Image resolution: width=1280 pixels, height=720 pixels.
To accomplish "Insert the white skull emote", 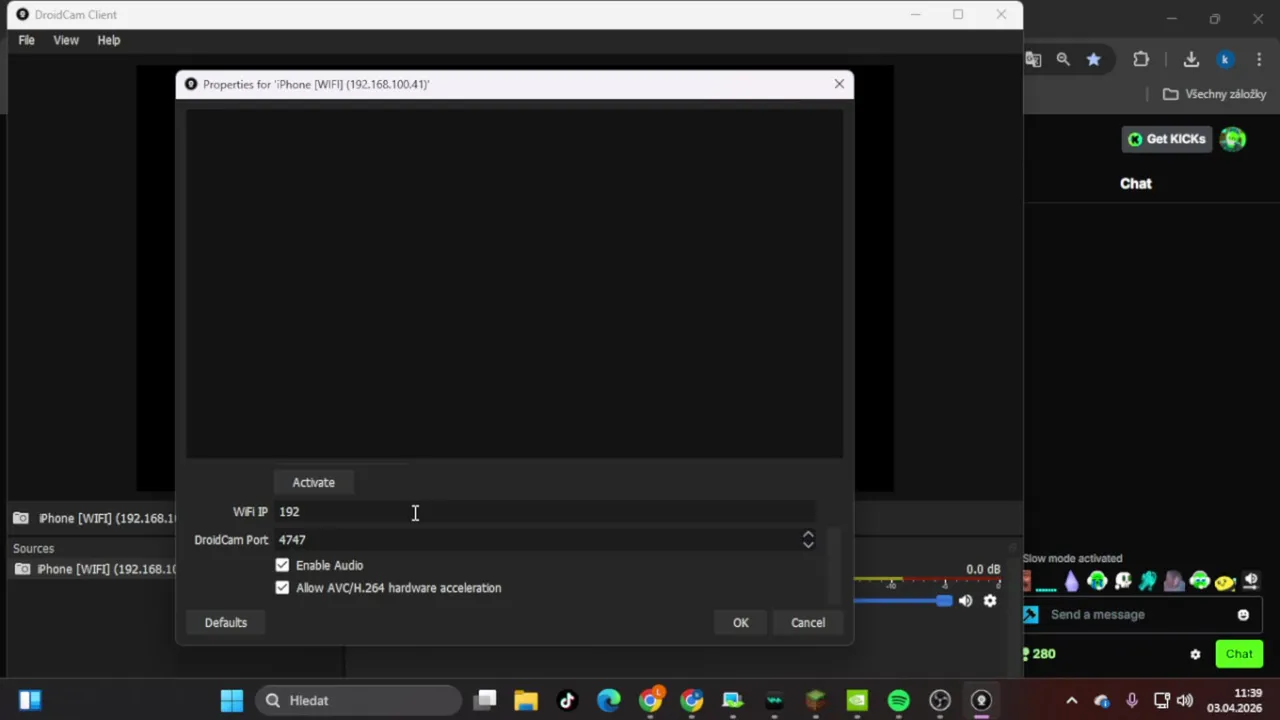I will coord(1123,581).
